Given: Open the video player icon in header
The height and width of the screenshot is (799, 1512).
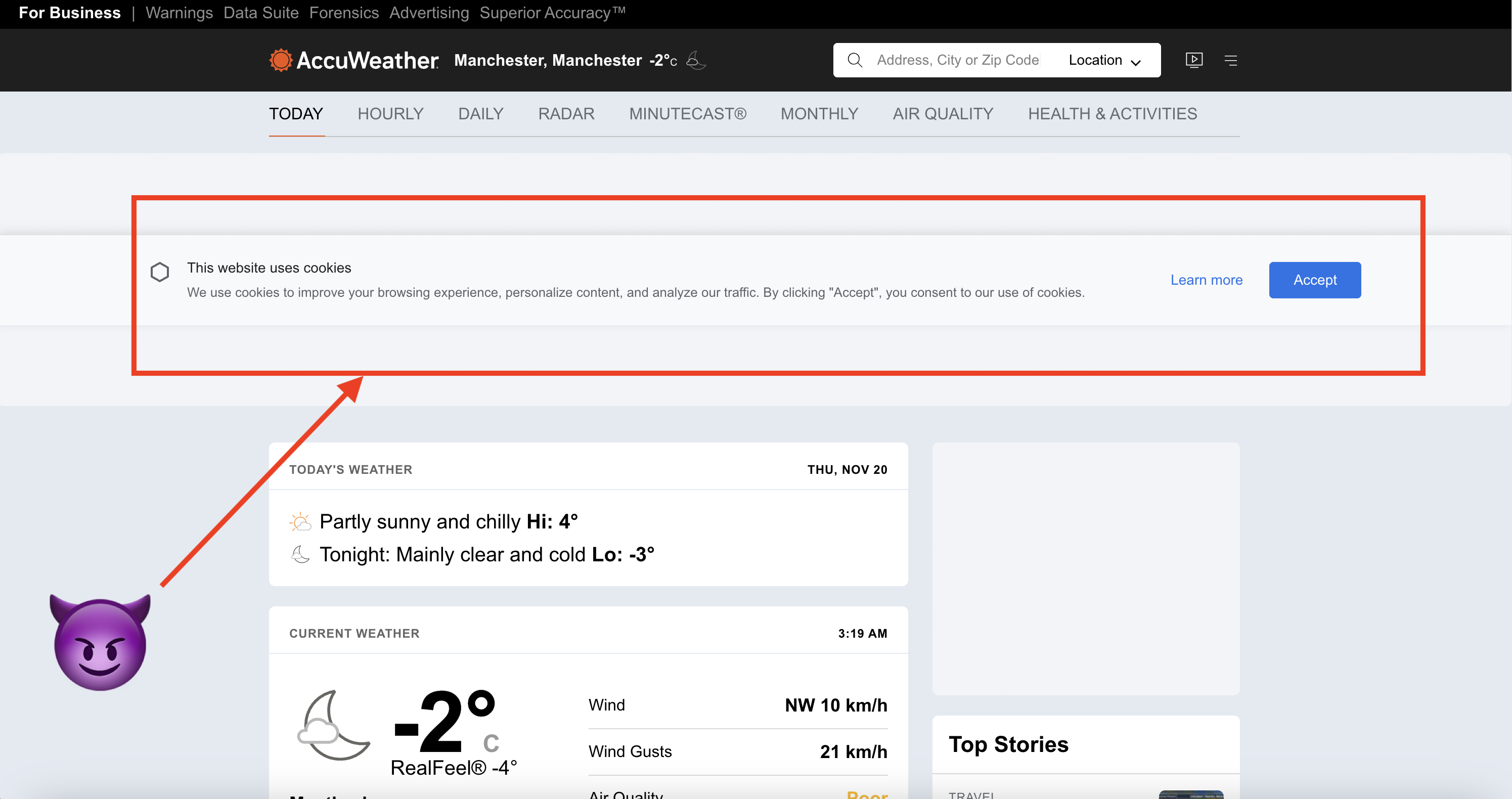Looking at the screenshot, I should (1194, 60).
